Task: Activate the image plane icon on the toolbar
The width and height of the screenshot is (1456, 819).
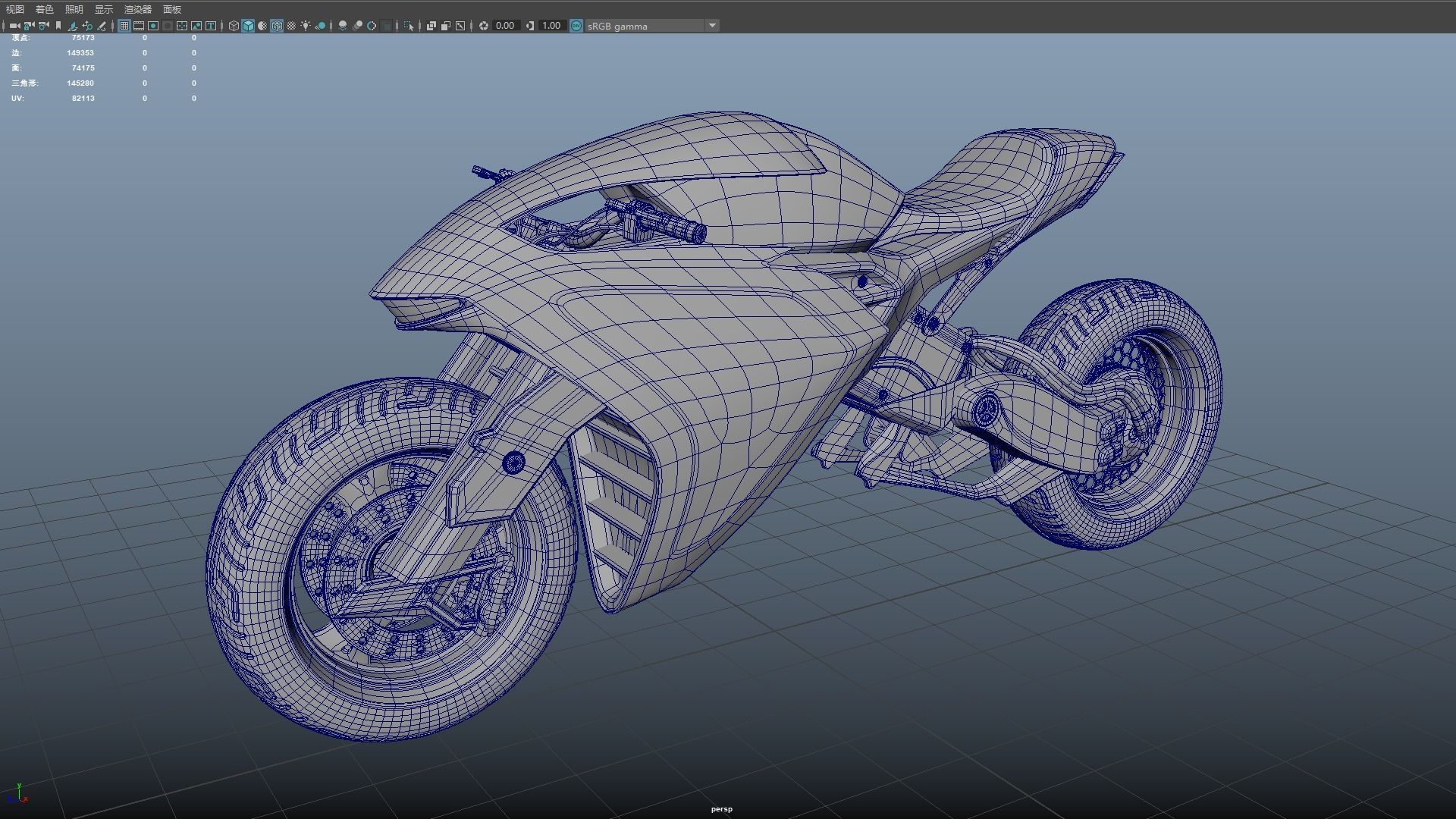Action: coord(73,25)
